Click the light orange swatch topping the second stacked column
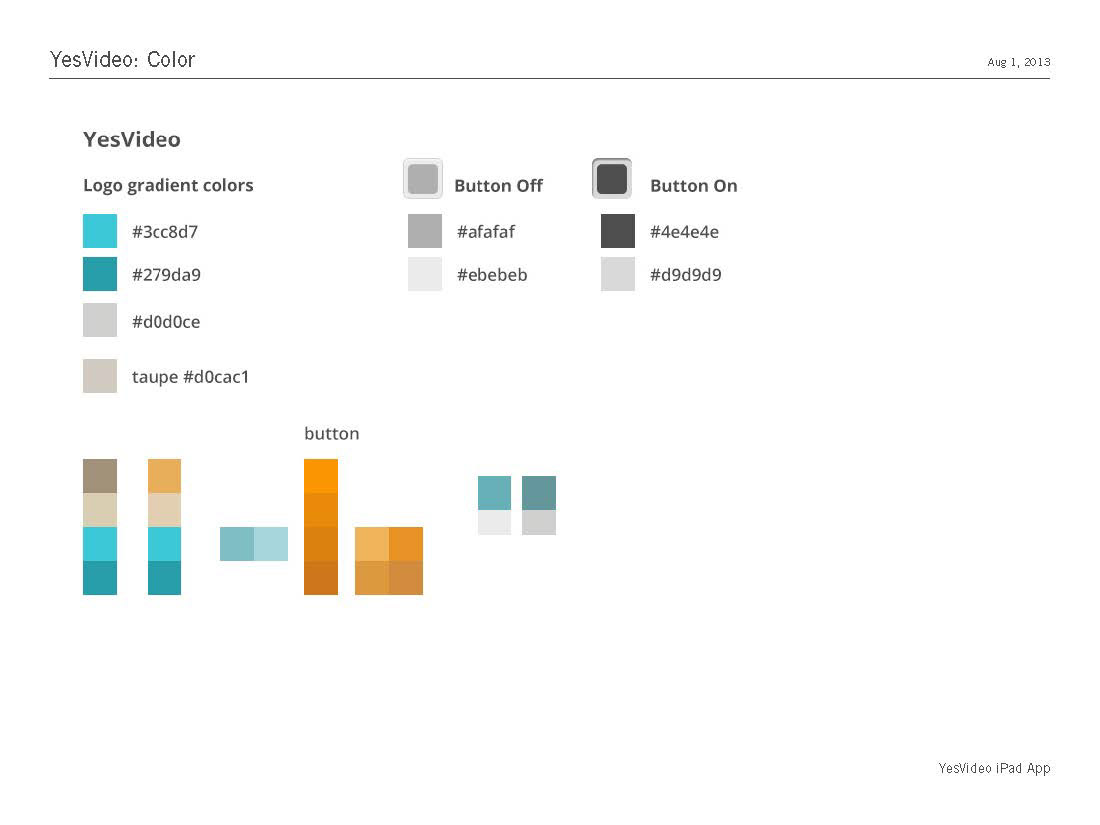The height and width of the screenshot is (825, 1100). pyautogui.click(x=164, y=476)
